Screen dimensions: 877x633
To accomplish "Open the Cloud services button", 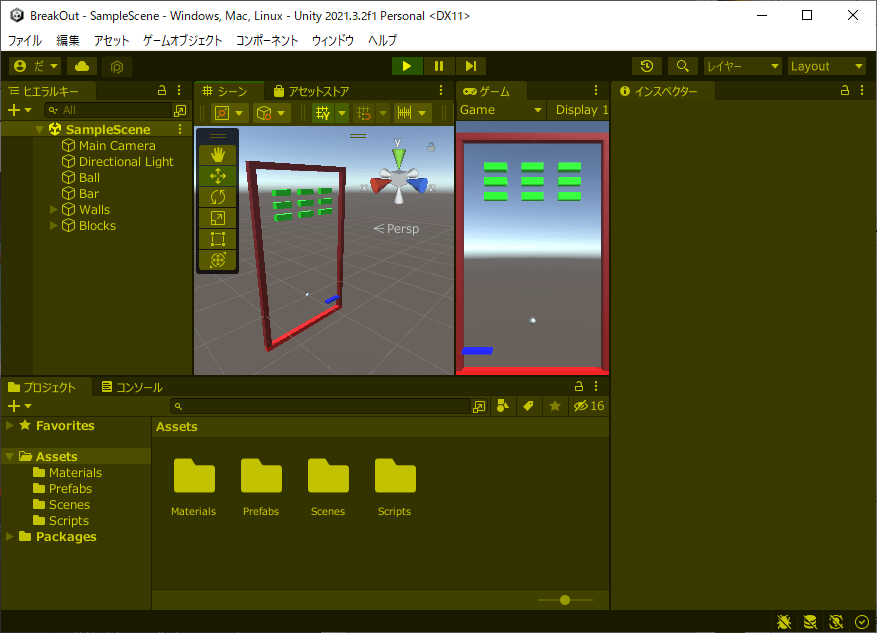I will click(x=82, y=66).
